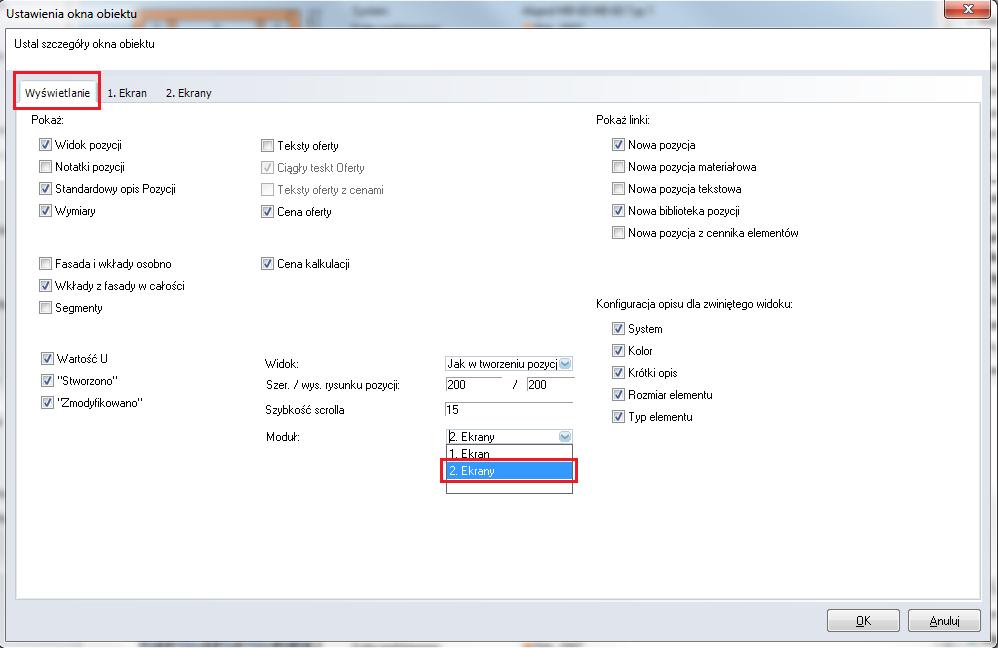This screenshot has height=648, width=998.
Task: Enable Fasada i wkłady osobno
Action: coord(45,264)
